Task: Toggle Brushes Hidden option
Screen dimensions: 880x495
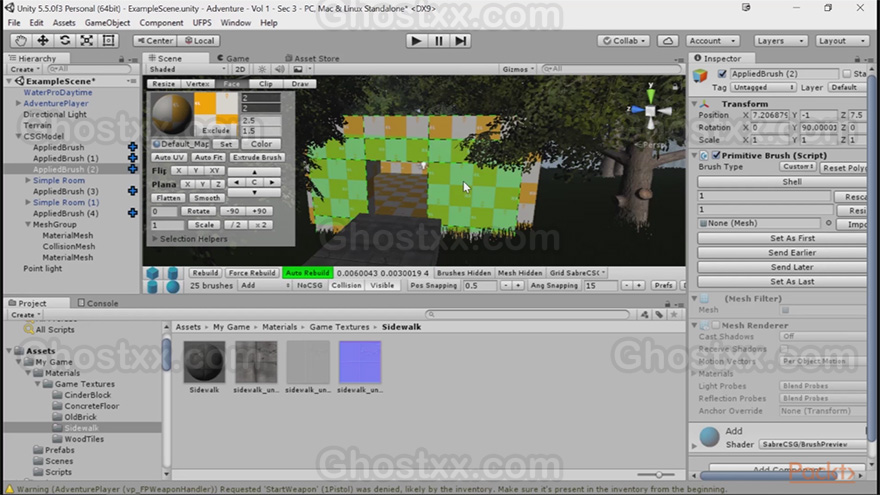Action: click(464, 273)
